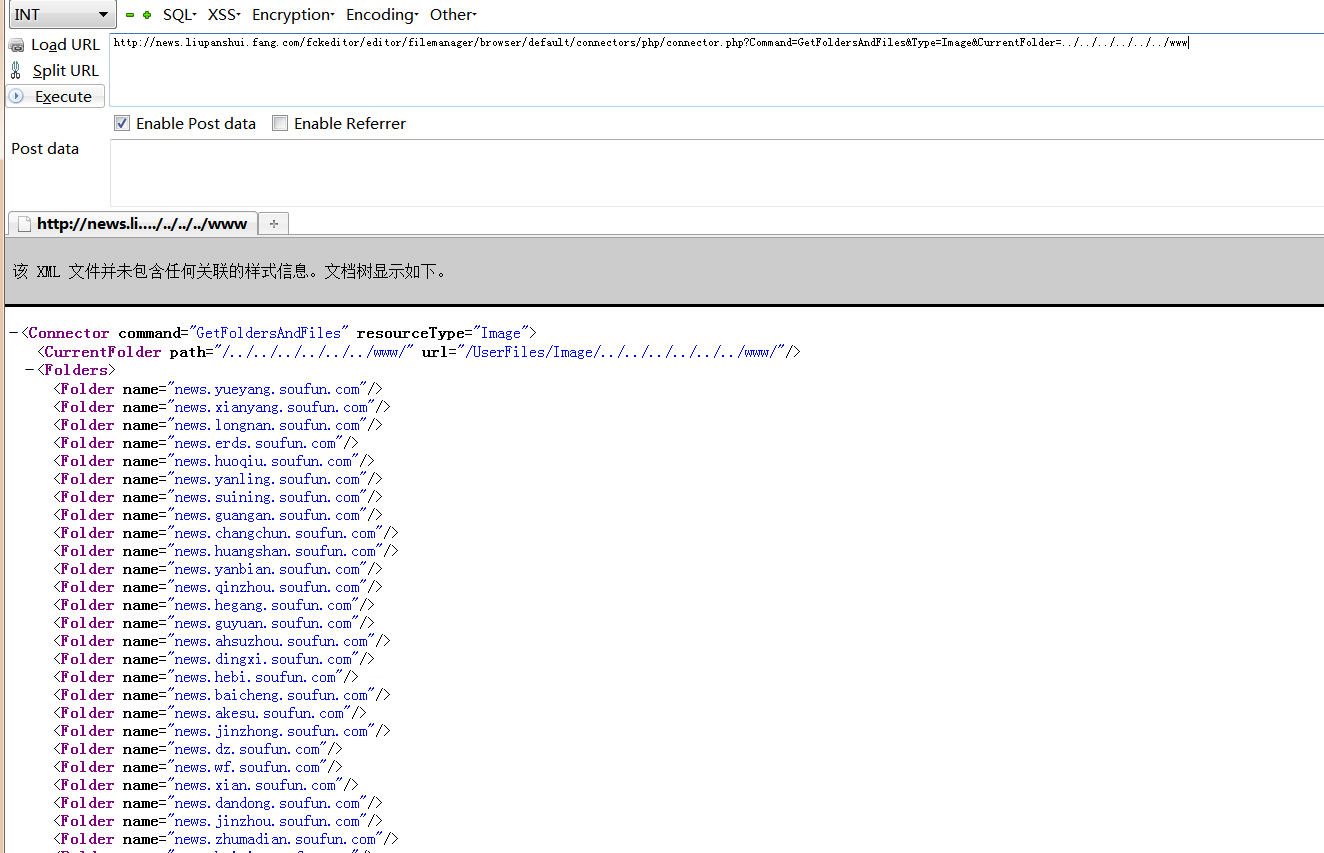This screenshot has width=1324, height=853.
Task: Click folder row news.suining.soufun.com
Action: pos(218,497)
